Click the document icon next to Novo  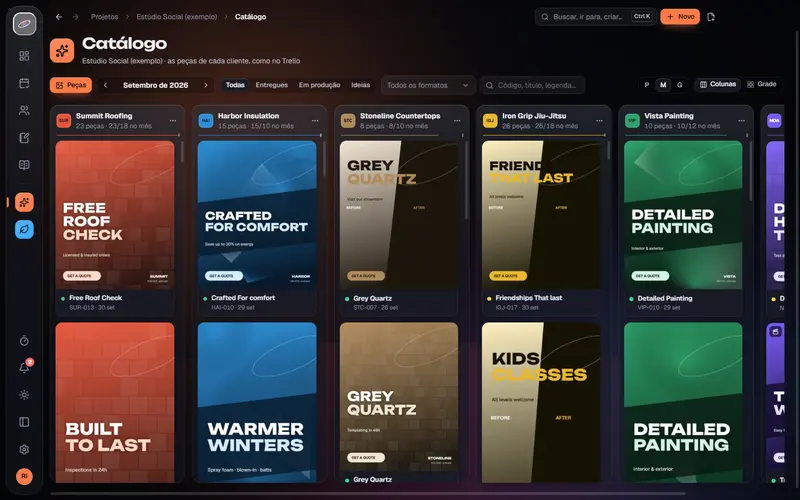[711, 17]
